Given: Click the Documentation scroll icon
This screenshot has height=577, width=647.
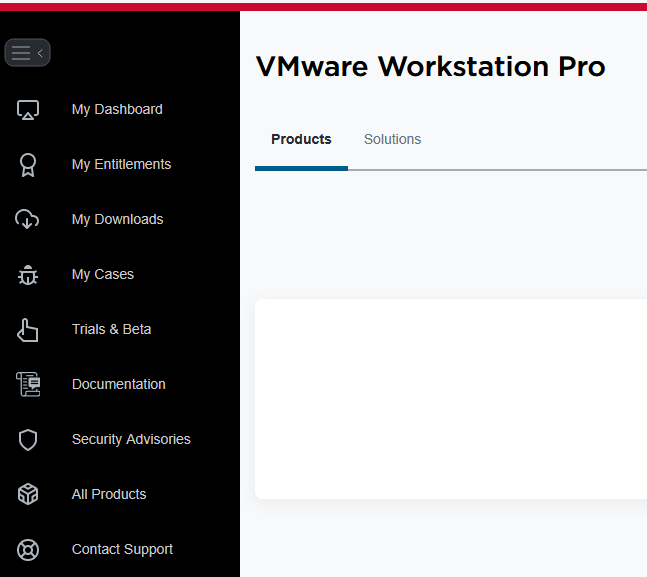Looking at the screenshot, I should [x=28, y=384].
